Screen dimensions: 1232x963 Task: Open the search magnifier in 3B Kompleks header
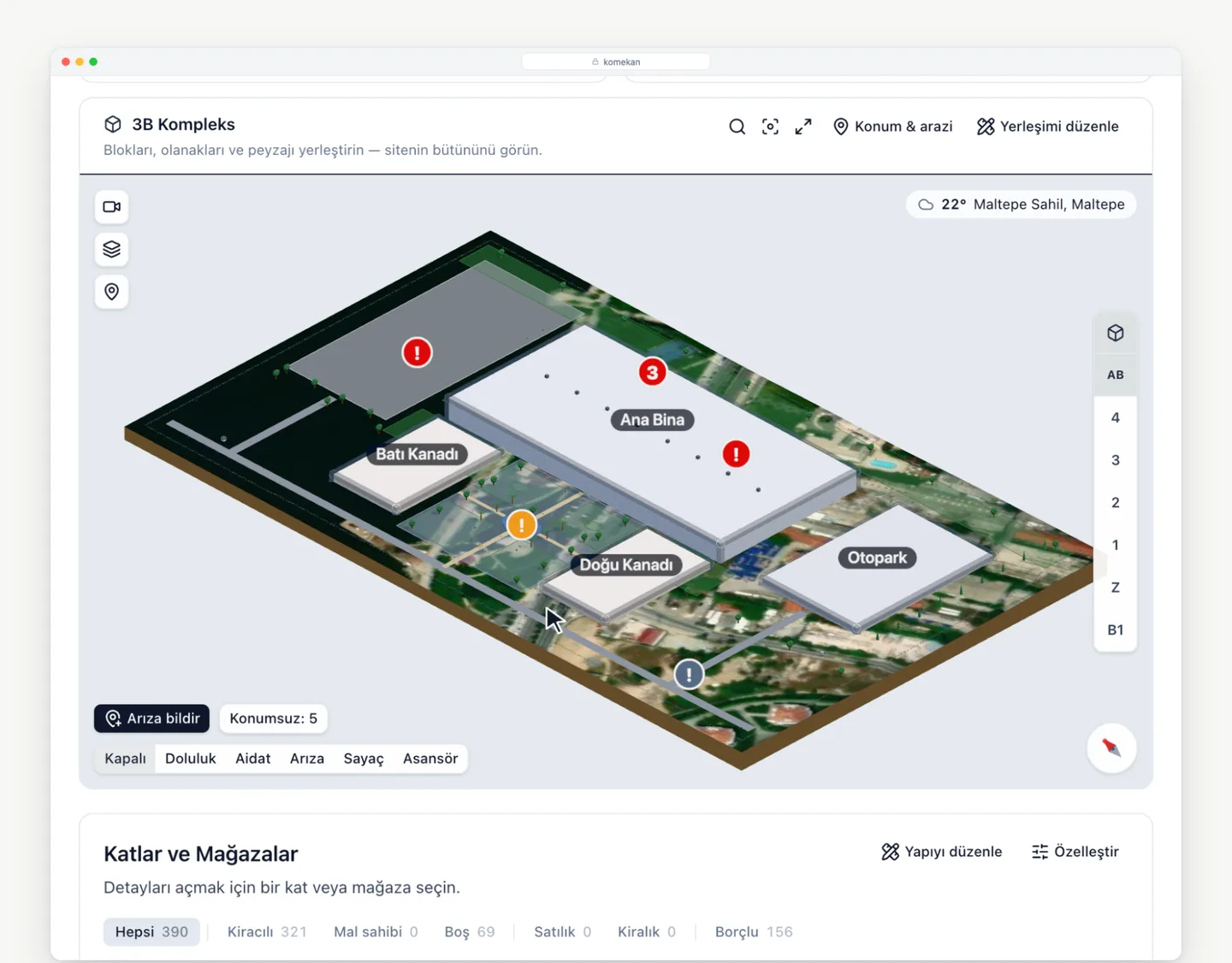tap(737, 127)
